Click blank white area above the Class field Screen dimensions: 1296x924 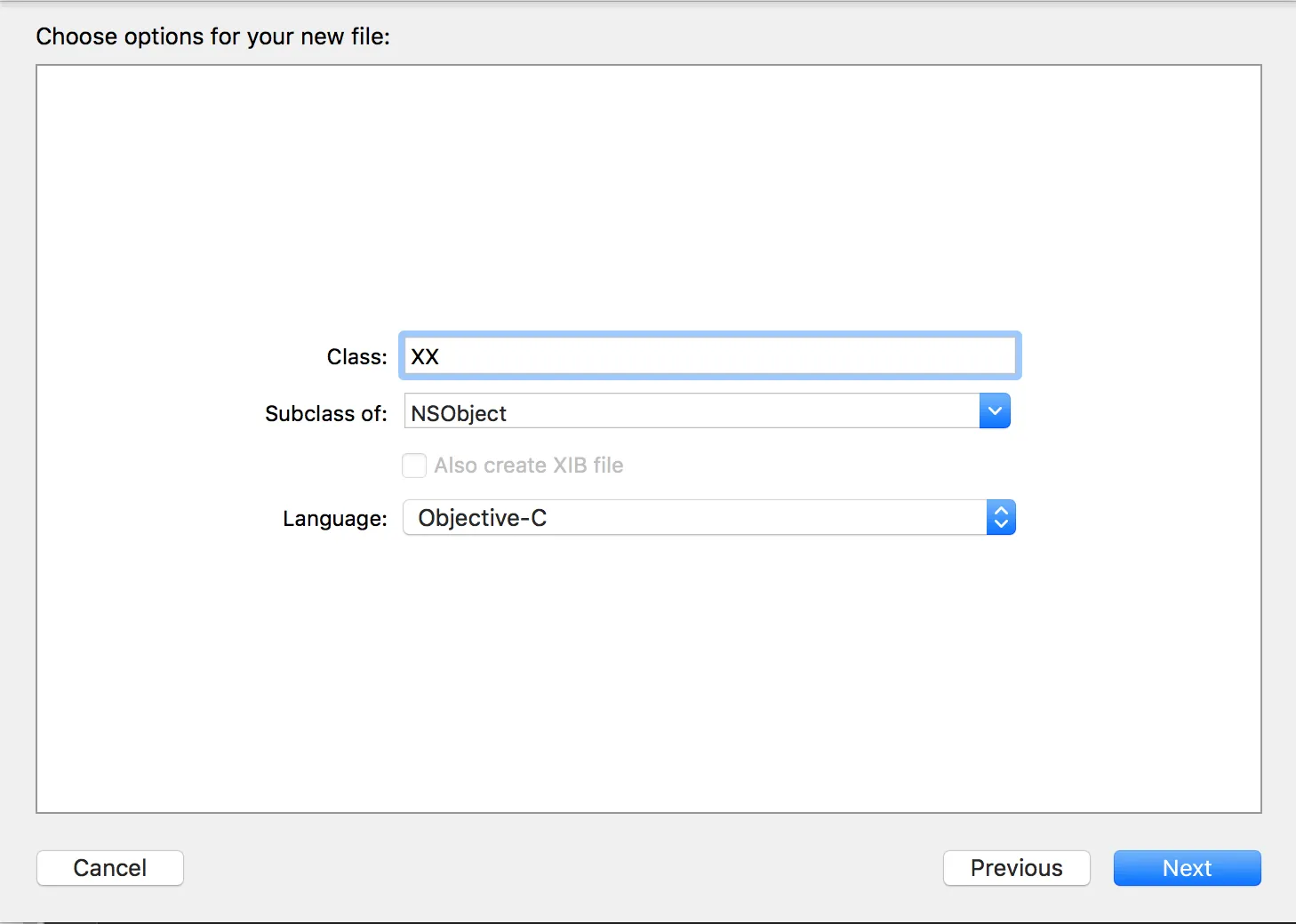point(649,195)
